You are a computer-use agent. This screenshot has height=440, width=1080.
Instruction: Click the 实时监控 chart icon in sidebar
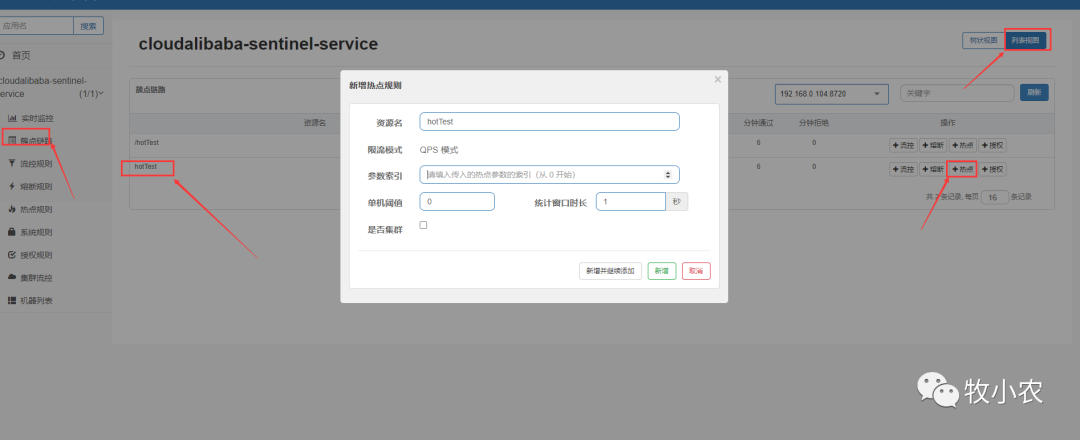[12, 118]
